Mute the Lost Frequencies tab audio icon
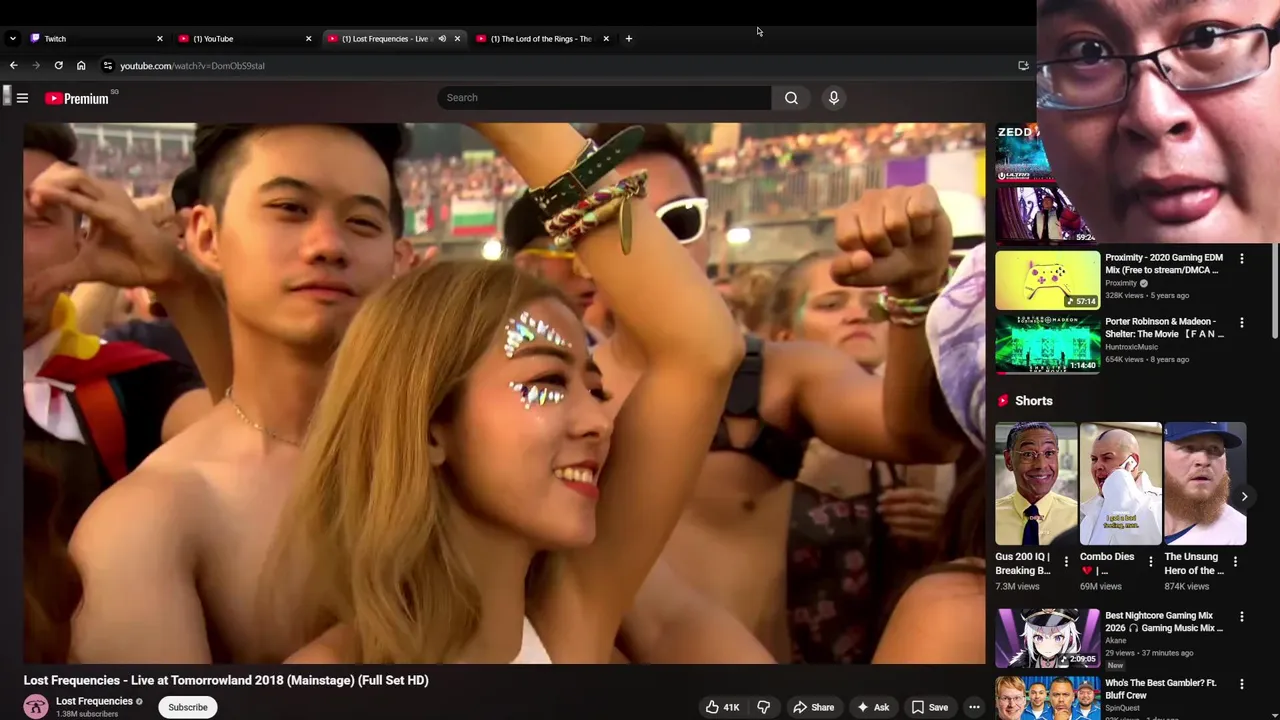The width and height of the screenshot is (1280, 720). (x=441, y=39)
